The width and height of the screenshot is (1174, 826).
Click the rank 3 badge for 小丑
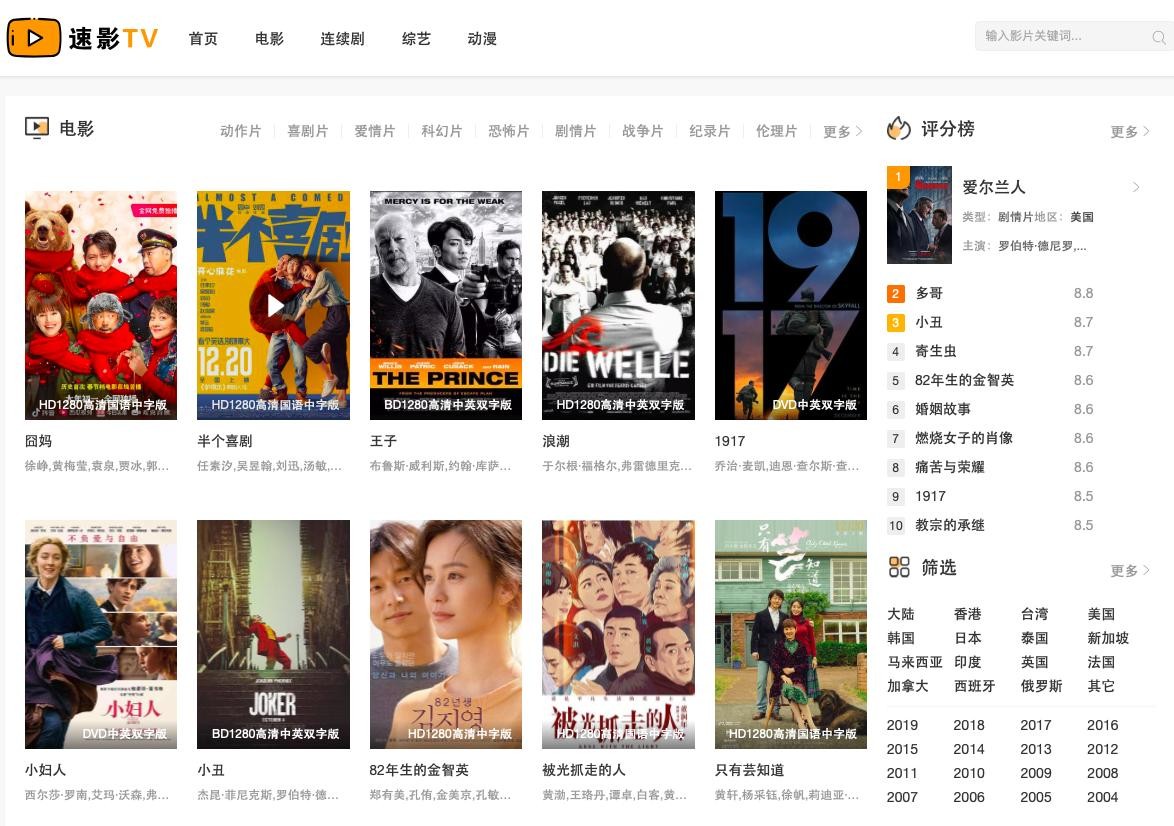(896, 323)
